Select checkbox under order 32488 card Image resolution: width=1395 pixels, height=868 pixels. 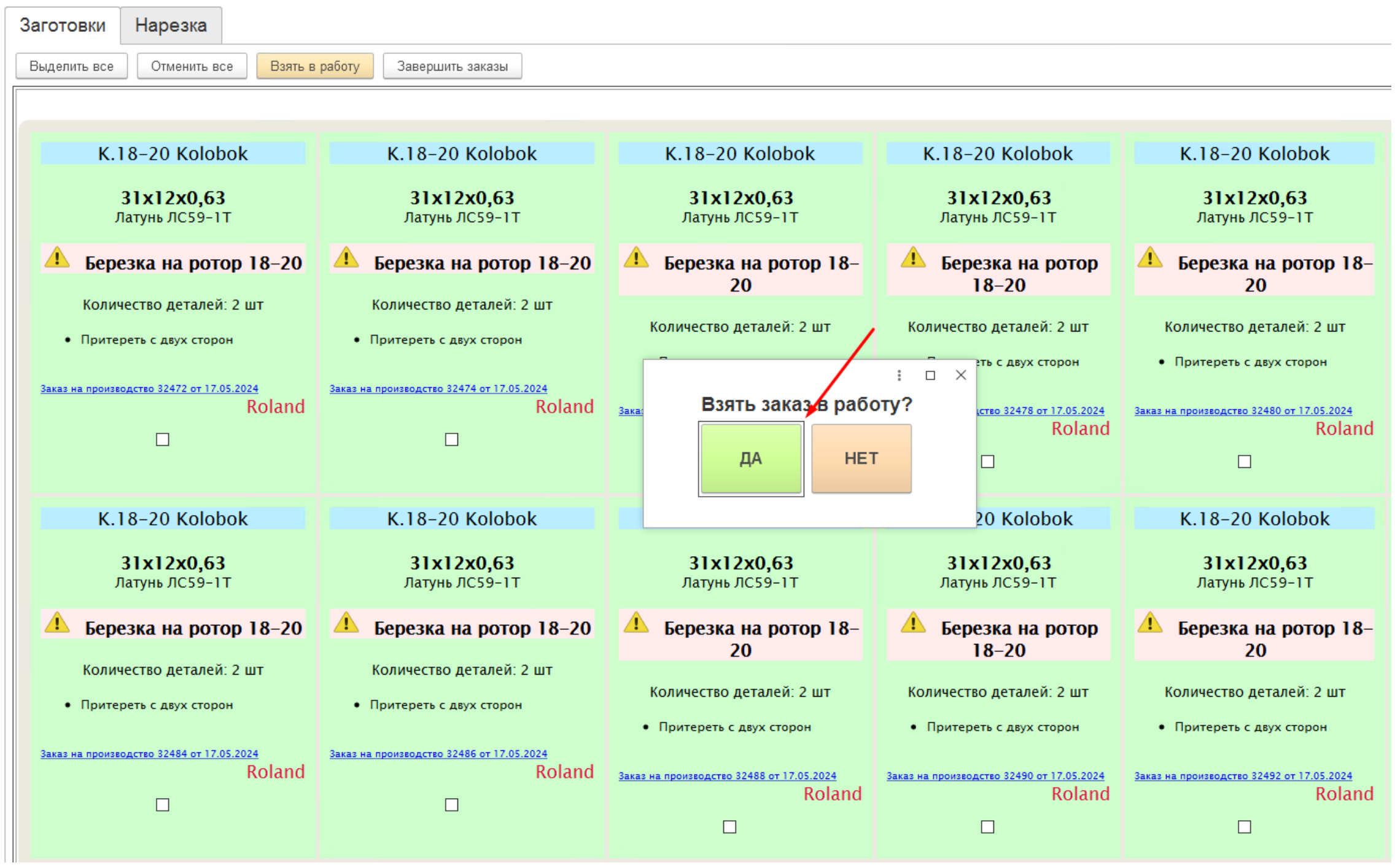(x=729, y=827)
